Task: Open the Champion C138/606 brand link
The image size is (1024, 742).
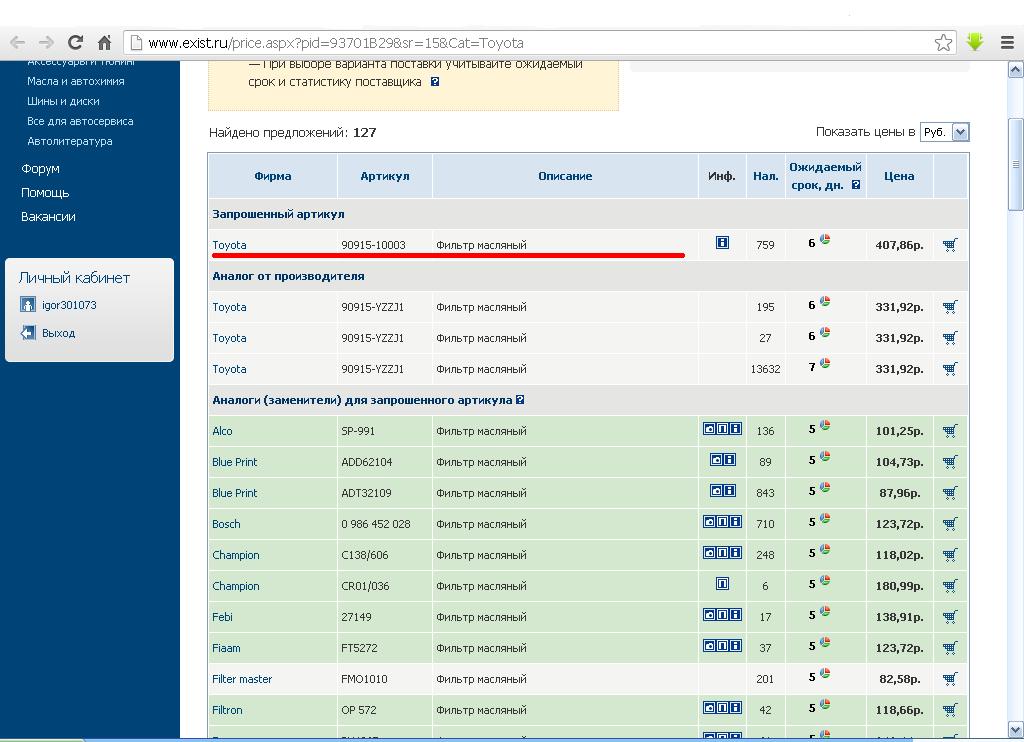Action: pyautogui.click(x=235, y=555)
